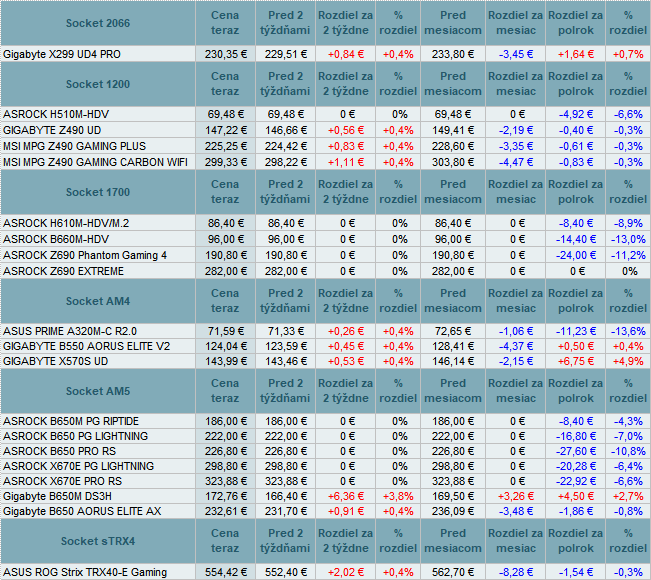The height and width of the screenshot is (580, 651).
Task: Select ASROCK Z690 EXTREME motherboard name
Action: pos(63,271)
